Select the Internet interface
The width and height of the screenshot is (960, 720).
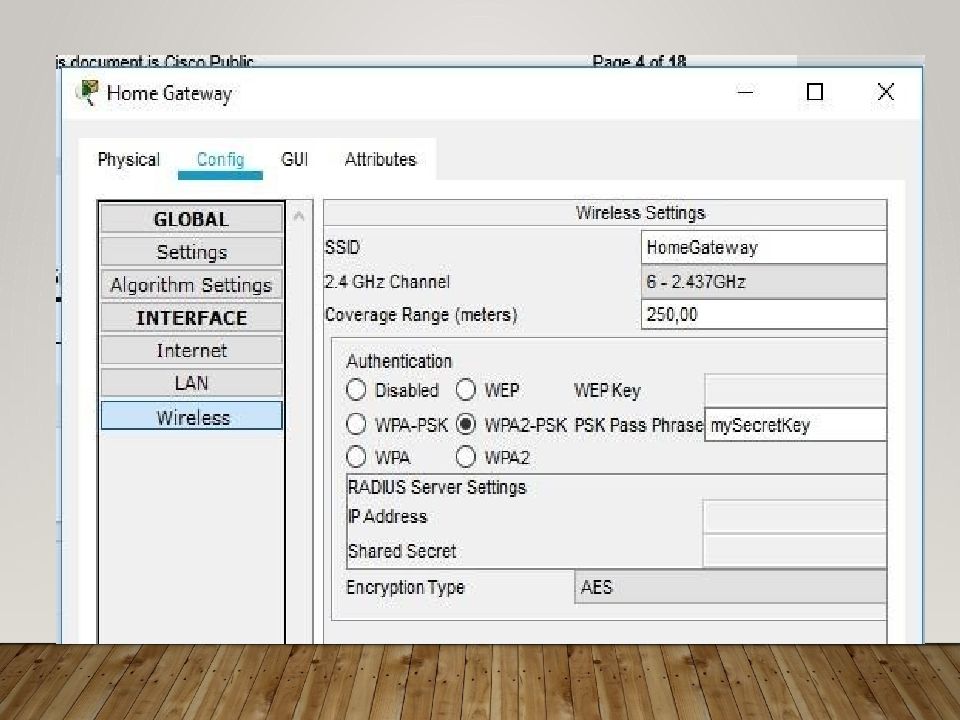[191, 351]
